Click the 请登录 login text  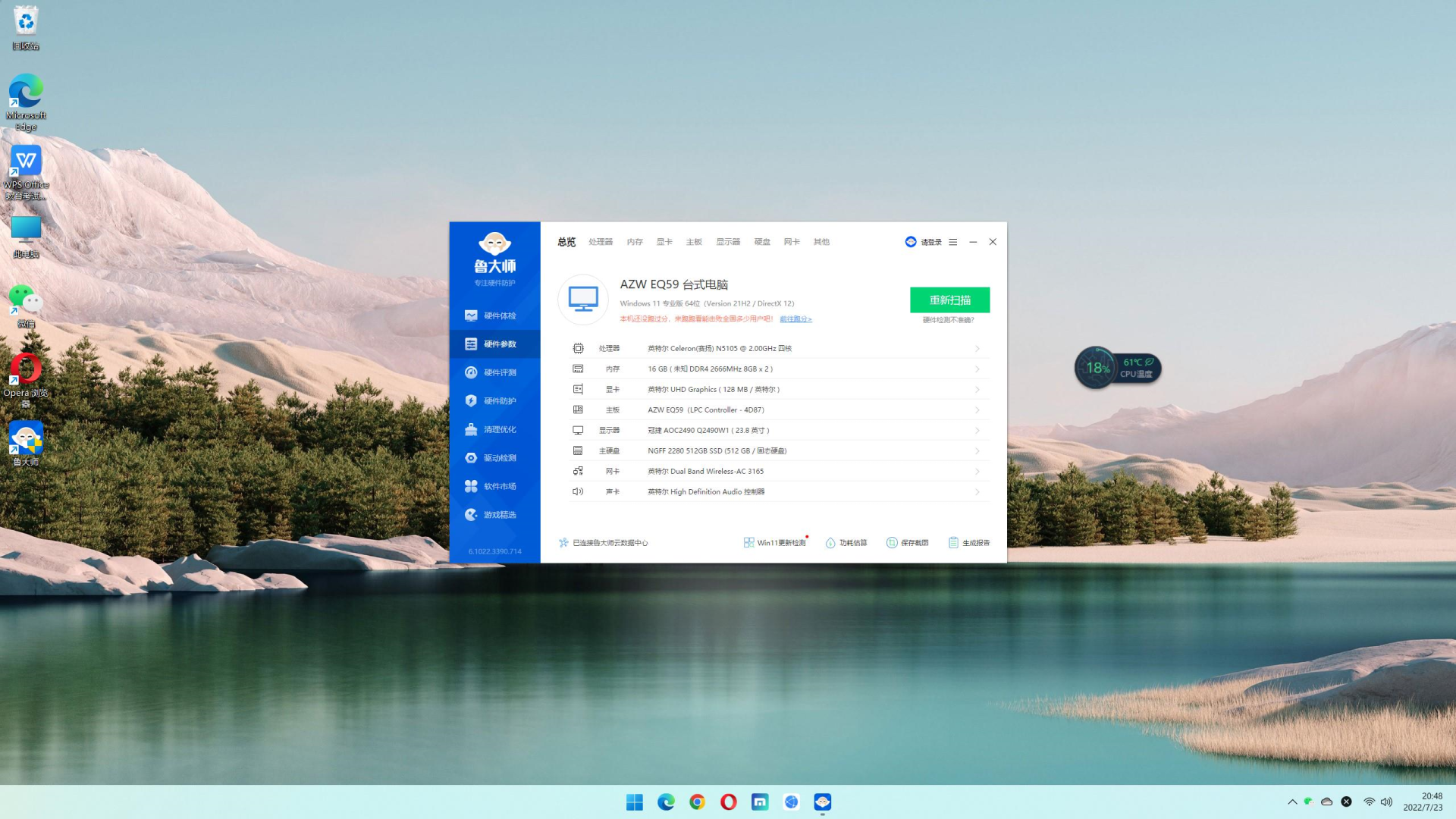pos(931,243)
